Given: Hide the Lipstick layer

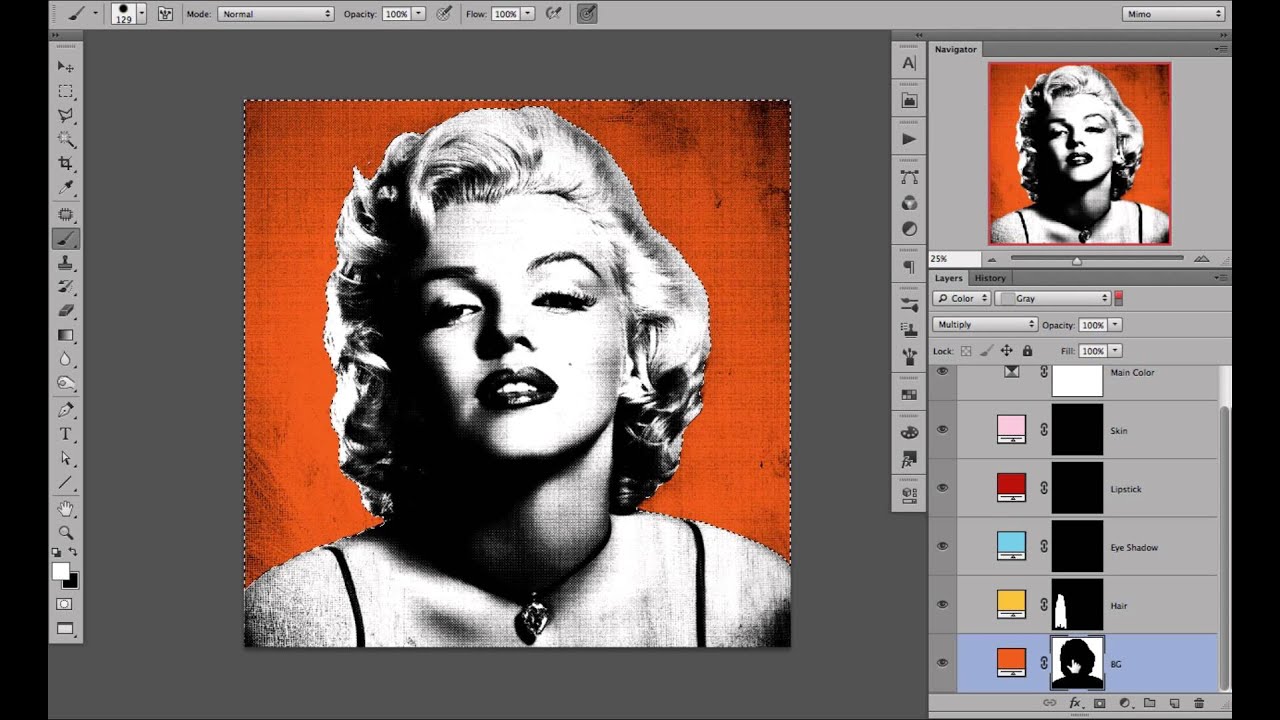Looking at the screenshot, I should (942, 488).
